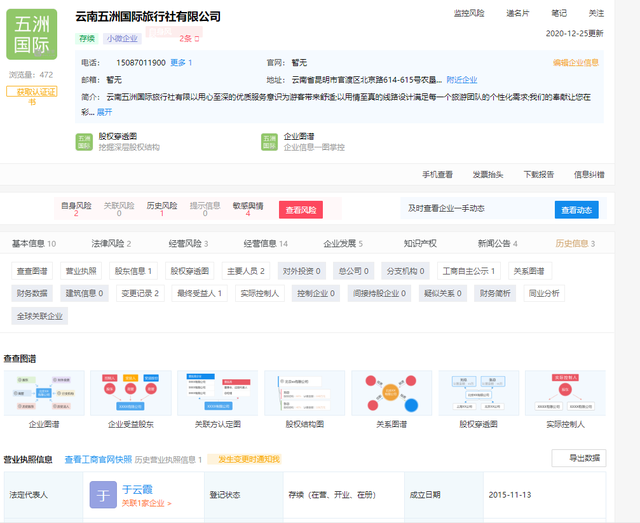Click 股东信息 1 button
Image resolution: width=640 pixels, height=523 pixels.
(x=133, y=271)
